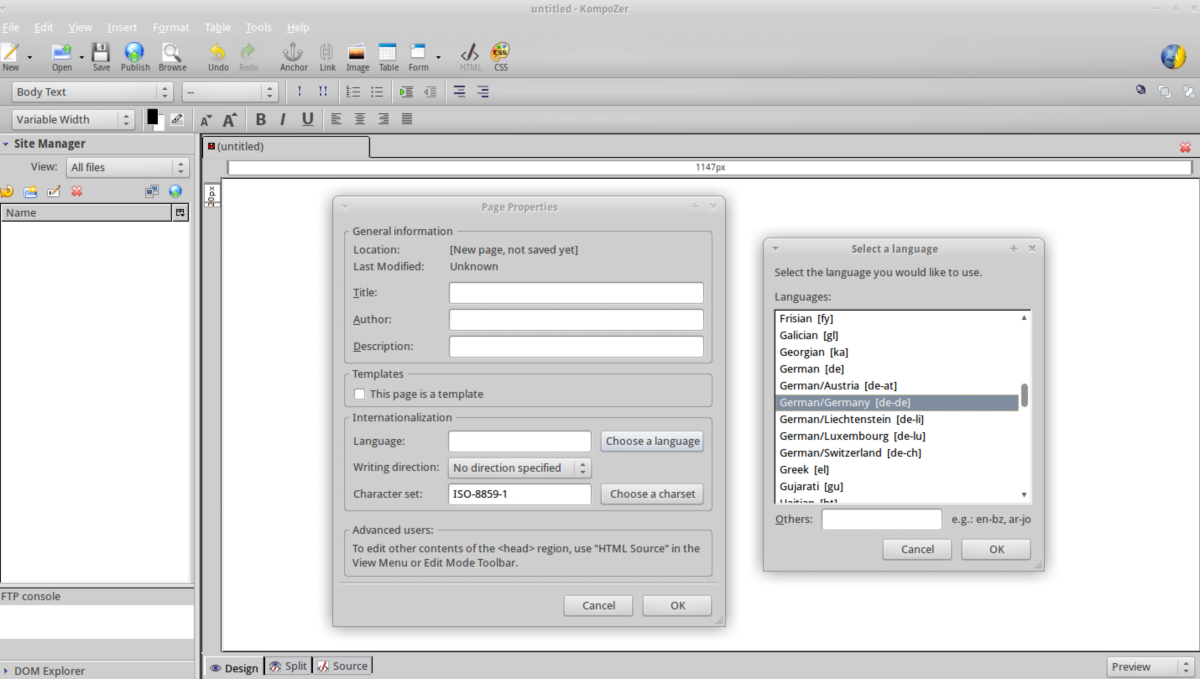Open the arrow dropdown next to New
The height and width of the screenshot is (679, 1200).
pyautogui.click(x=30, y=57)
